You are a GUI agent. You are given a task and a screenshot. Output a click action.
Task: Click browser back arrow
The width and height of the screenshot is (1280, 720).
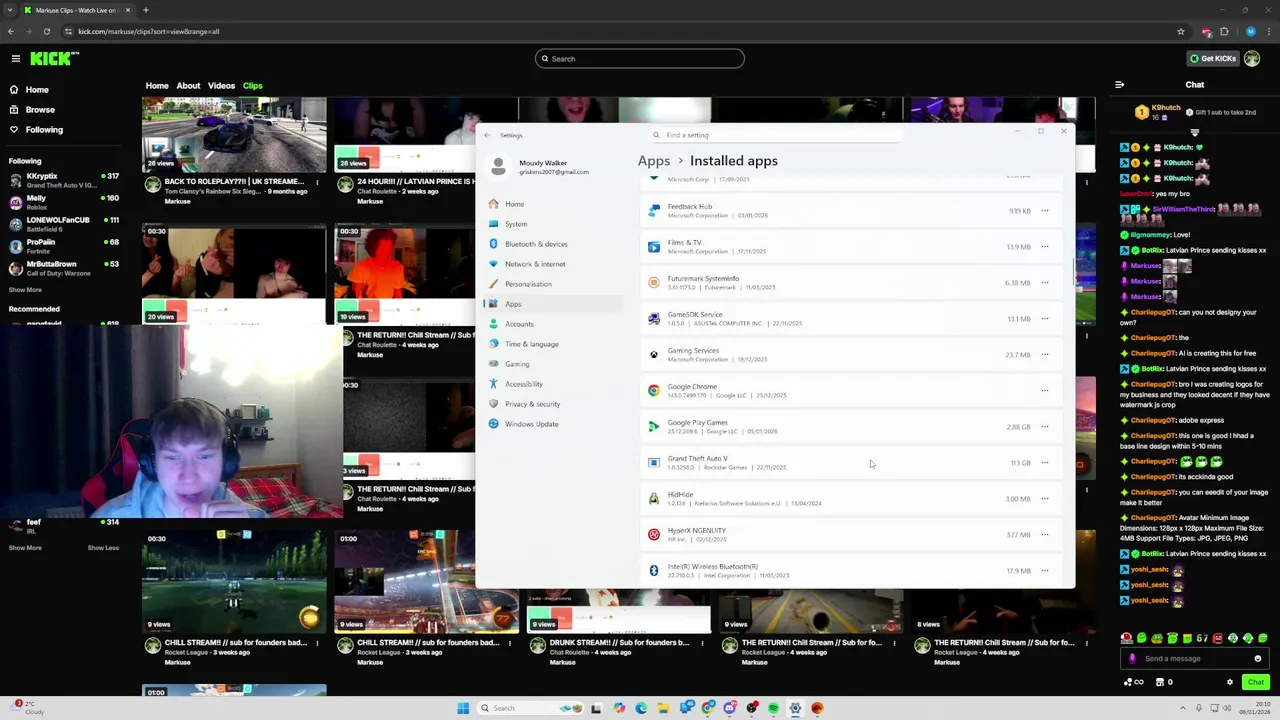[x=11, y=31]
